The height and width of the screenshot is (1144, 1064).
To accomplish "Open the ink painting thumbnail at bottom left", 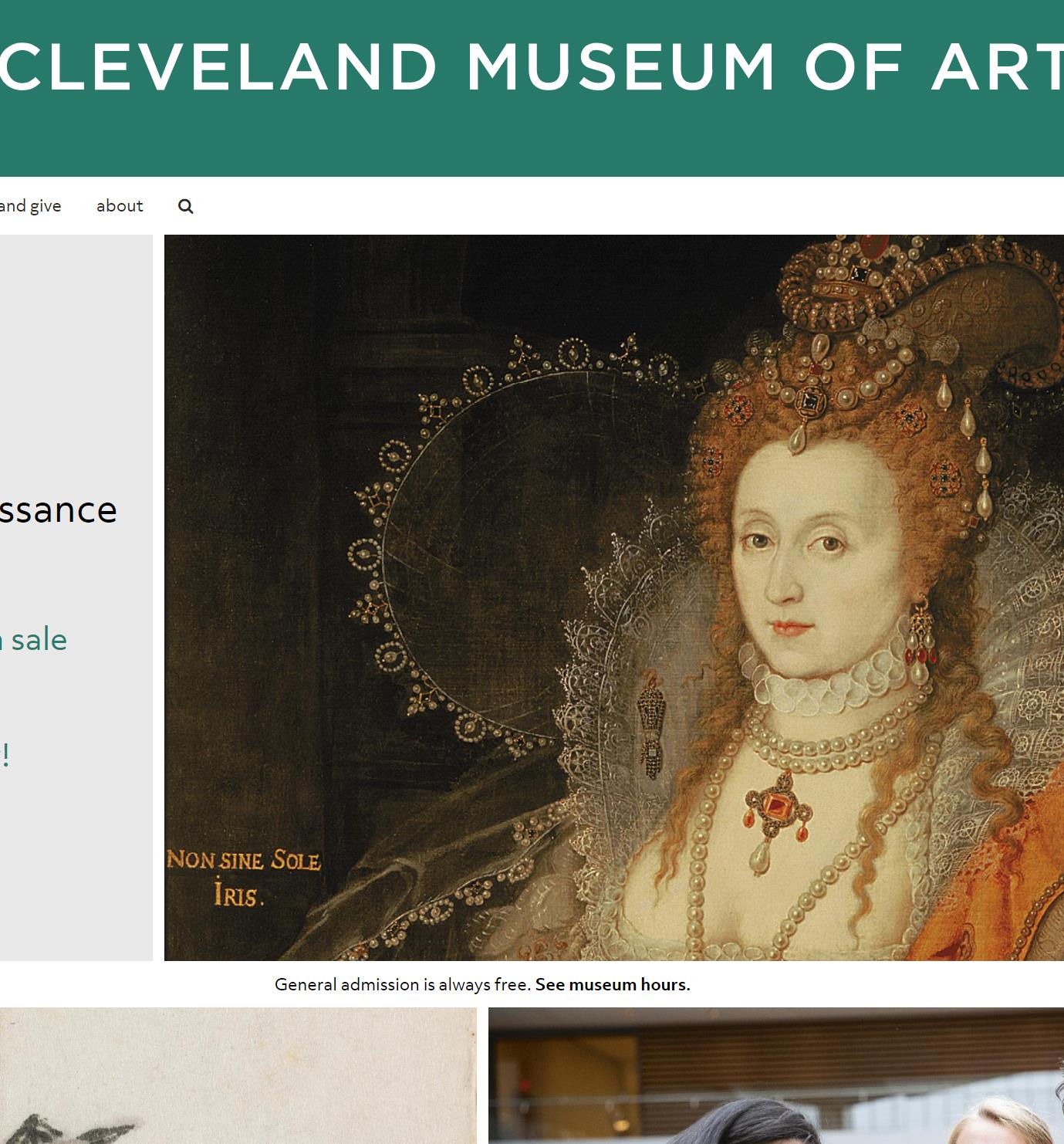I will (x=238, y=1075).
